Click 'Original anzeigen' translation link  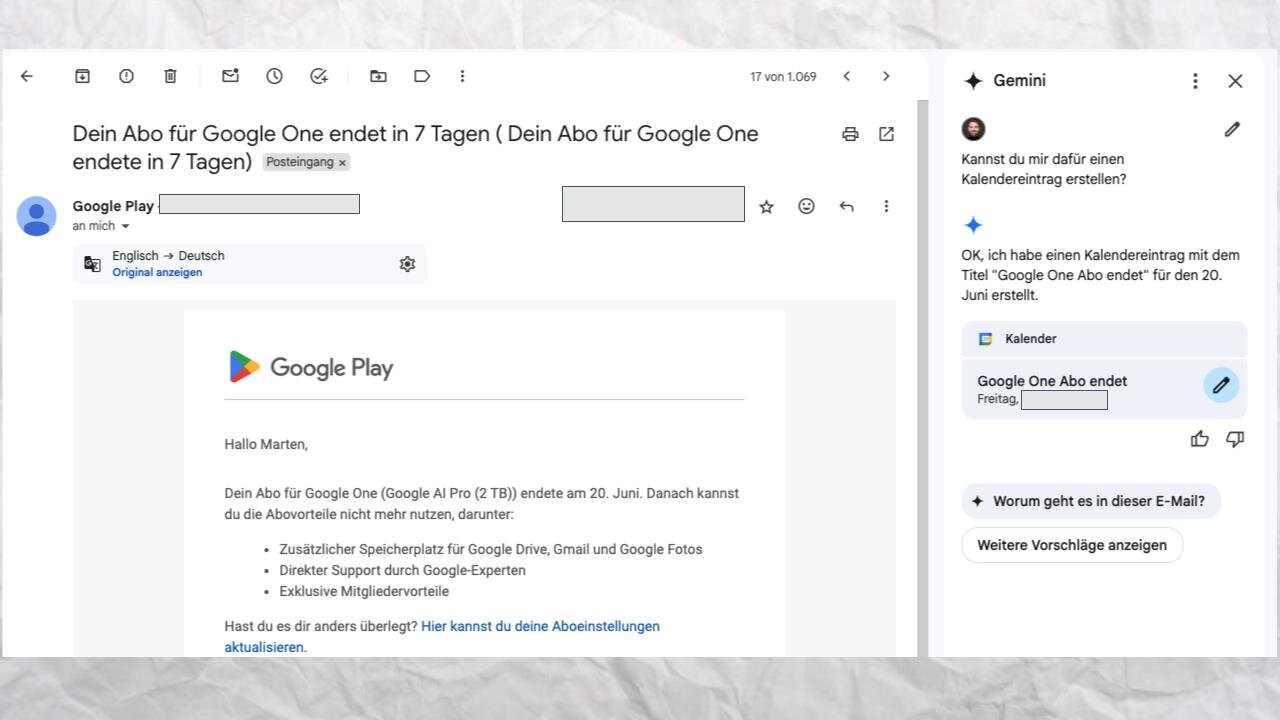[157, 272]
